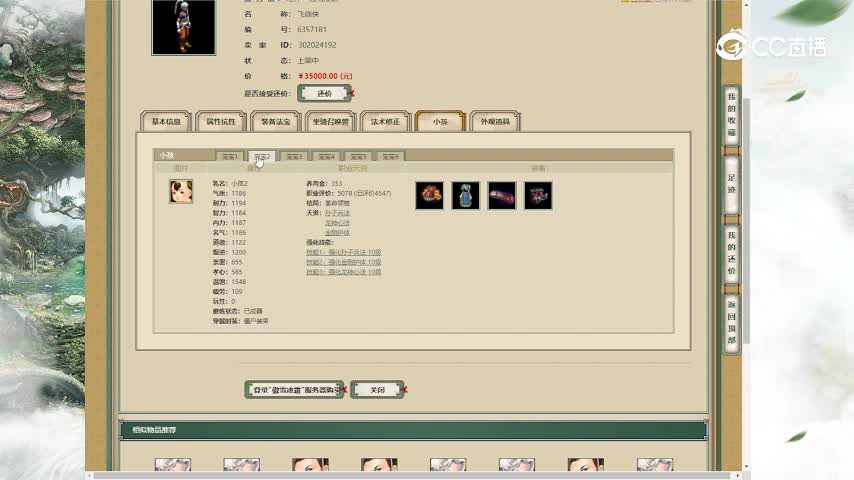
Task: Select the third dark red equipment icon
Action: pos(502,195)
